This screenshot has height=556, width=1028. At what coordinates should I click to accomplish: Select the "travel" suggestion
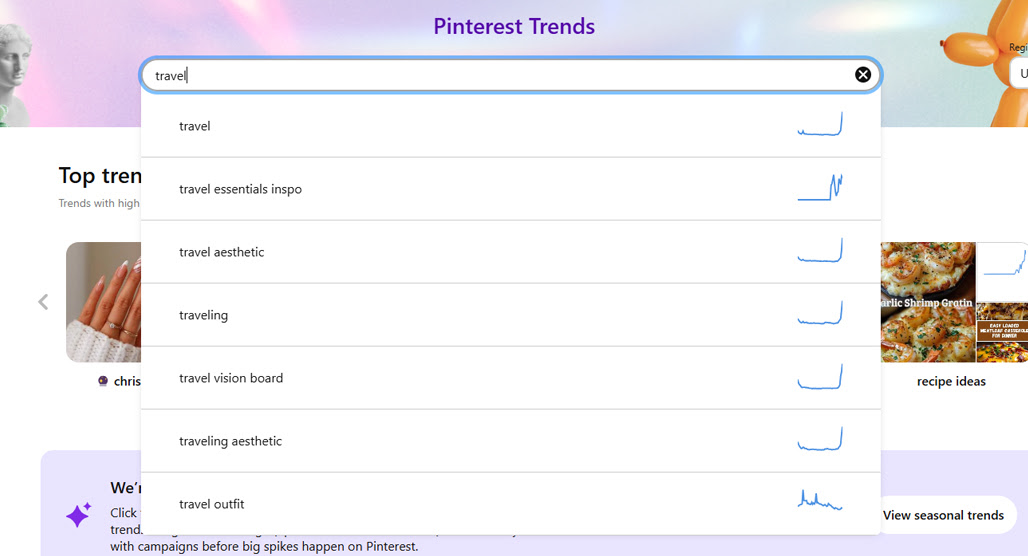click(x=511, y=126)
